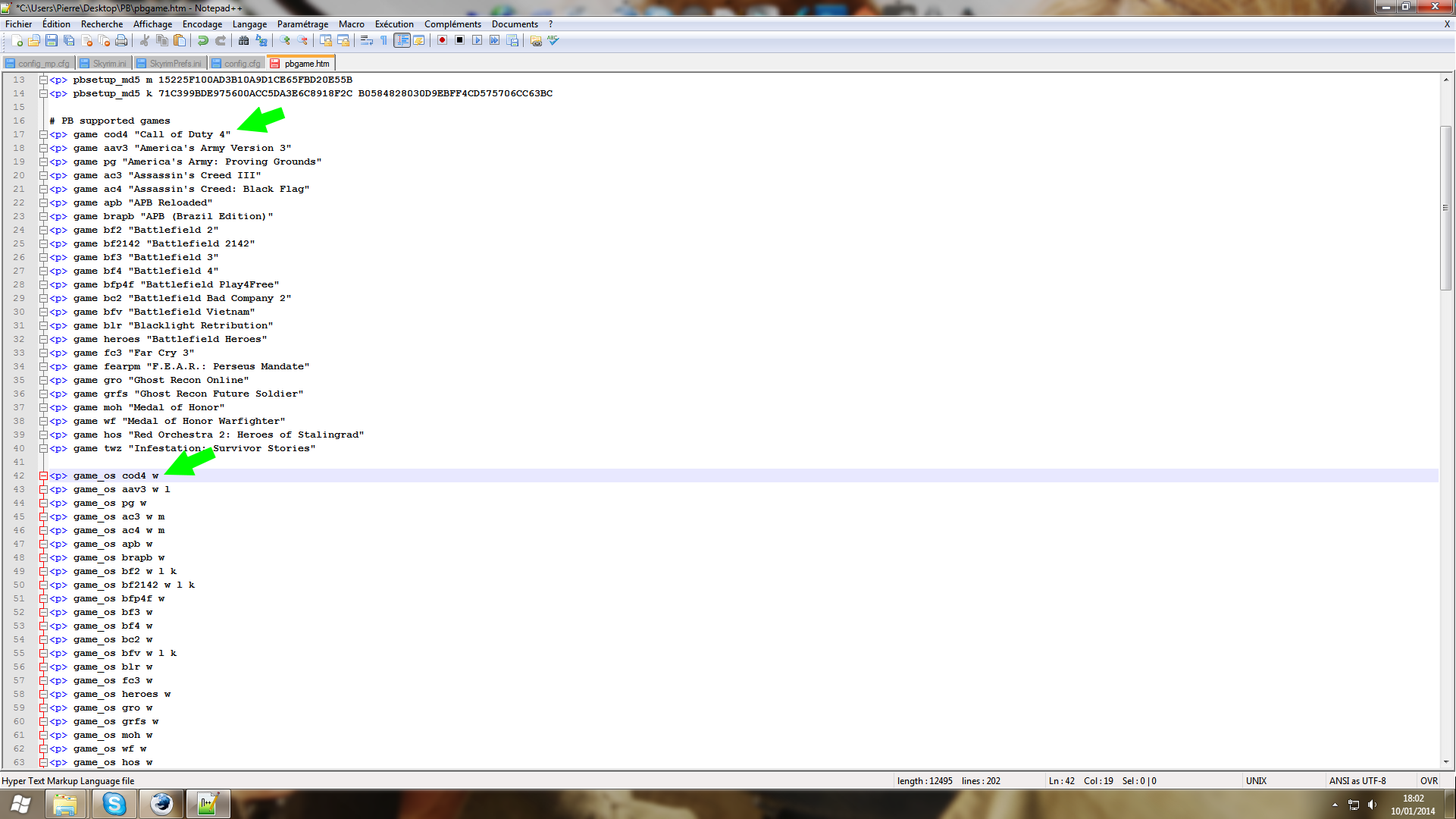Collapse fold marker on line 40
1456x819 pixels.
(x=43, y=449)
